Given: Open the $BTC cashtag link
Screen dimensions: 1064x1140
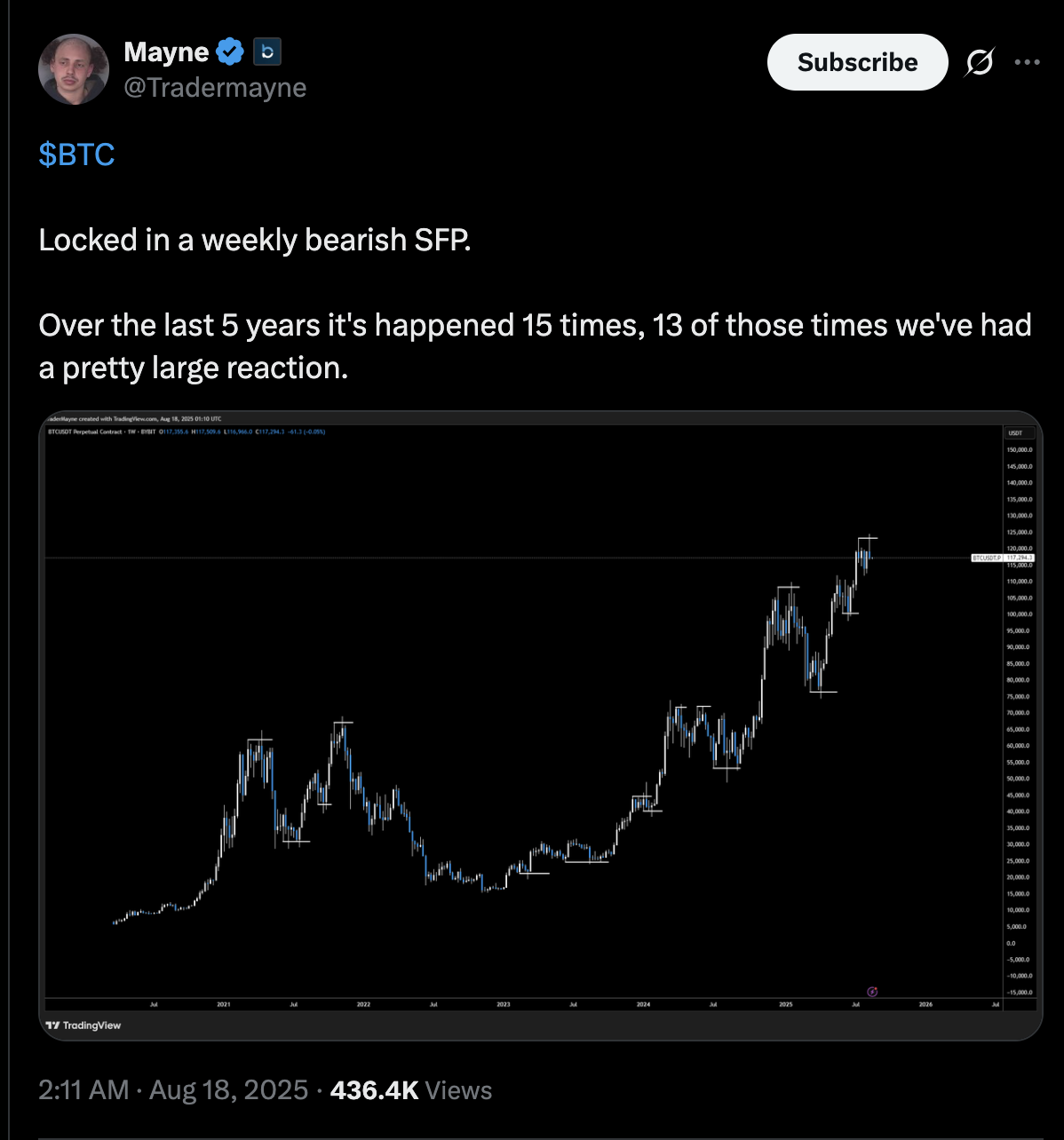Looking at the screenshot, I should tap(76, 154).
